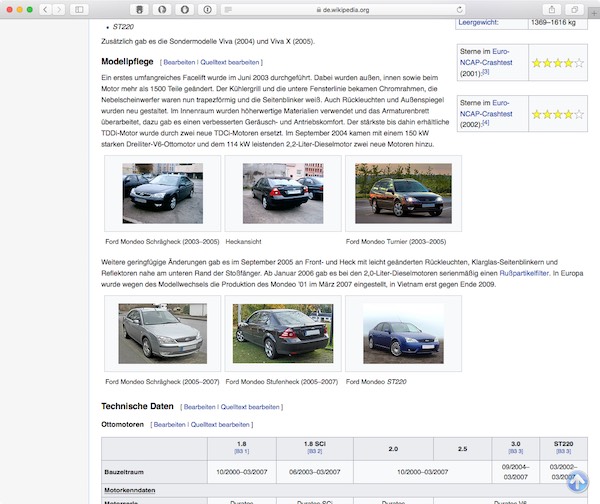600x504 pixels.
Task: Click the de.wikipedia.org address field
Action: (343, 10)
